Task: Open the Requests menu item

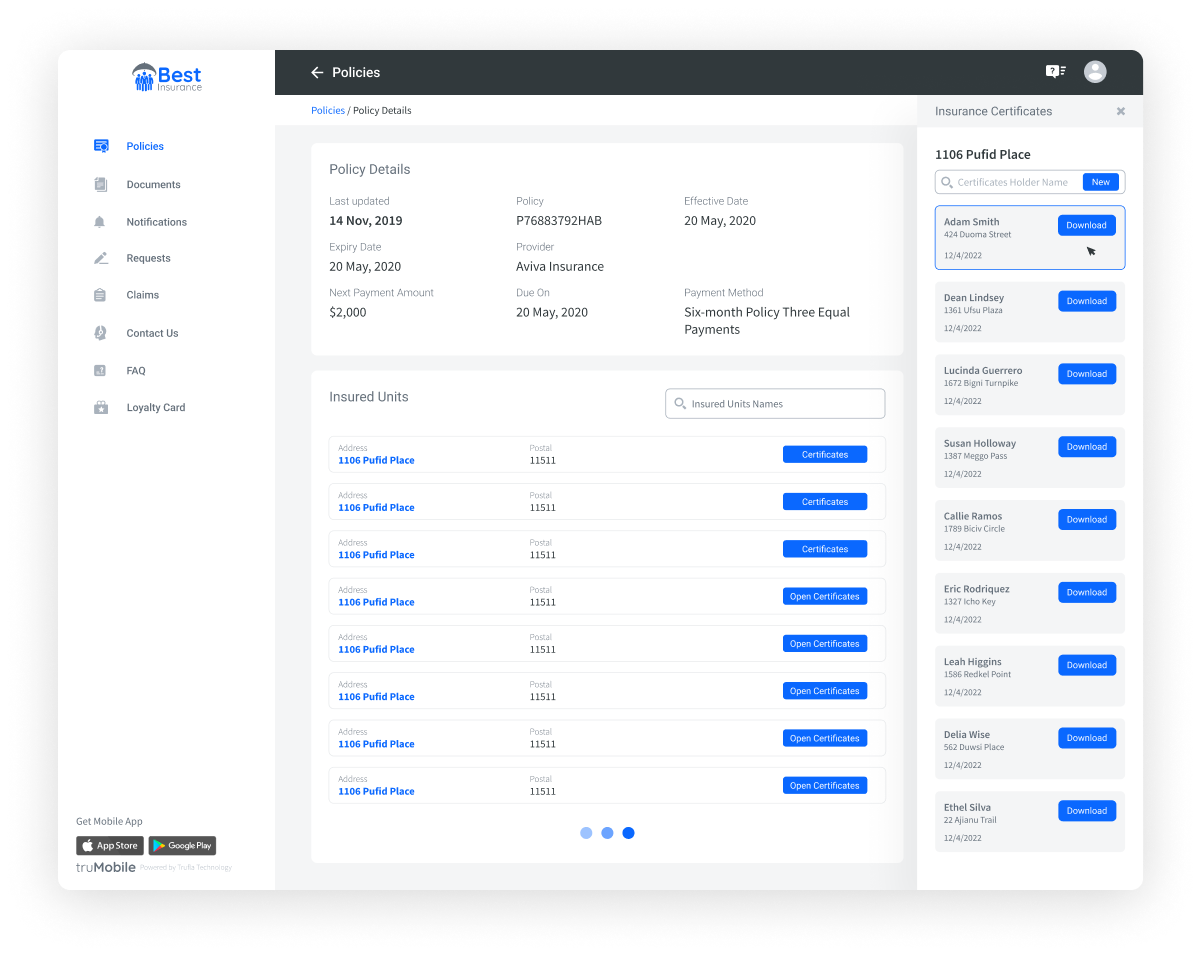Action: click(148, 258)
